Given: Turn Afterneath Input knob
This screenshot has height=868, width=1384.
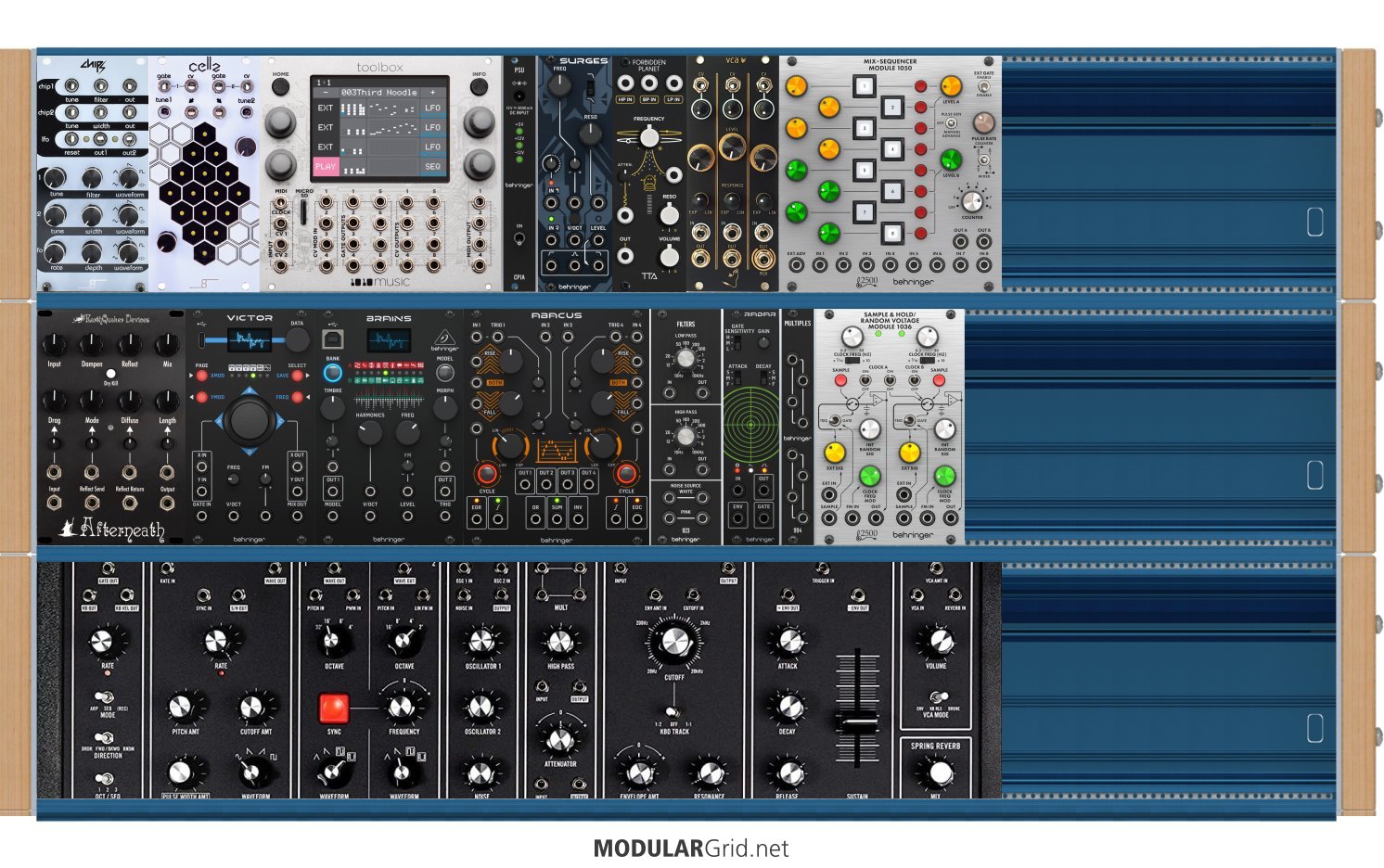Looking at the screenshot, I should click(55, 345).
